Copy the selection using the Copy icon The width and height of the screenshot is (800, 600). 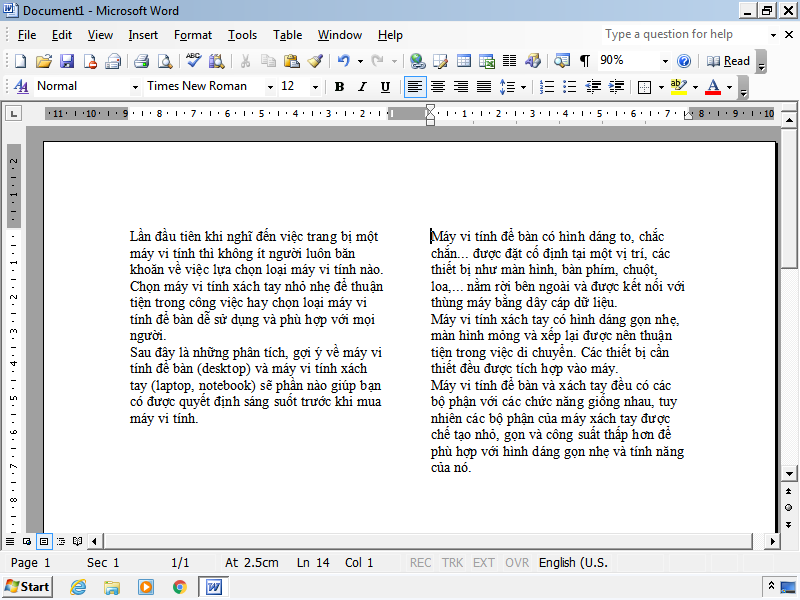point(268,61)
